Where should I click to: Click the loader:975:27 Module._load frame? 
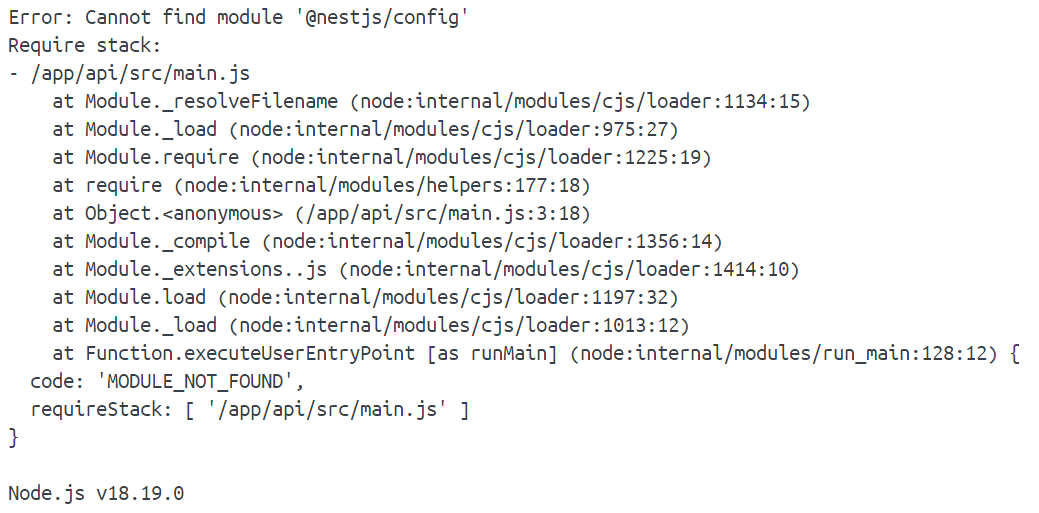pyautogui.click(x=366, y=129)
